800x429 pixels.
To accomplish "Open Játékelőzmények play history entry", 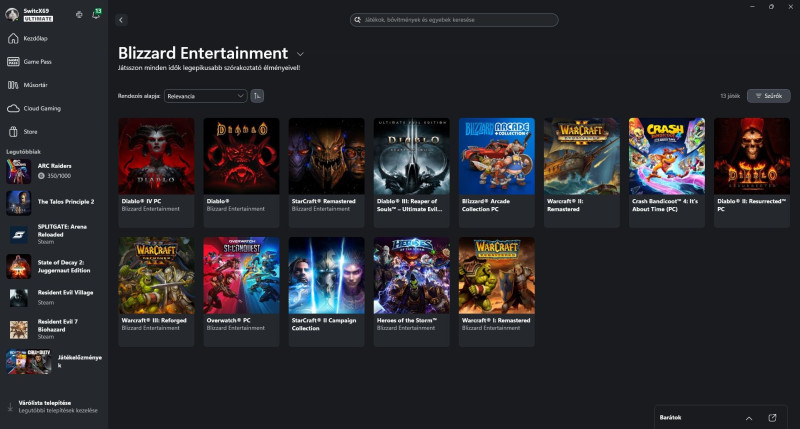I will pyautogui.click(x=54, y=362).
